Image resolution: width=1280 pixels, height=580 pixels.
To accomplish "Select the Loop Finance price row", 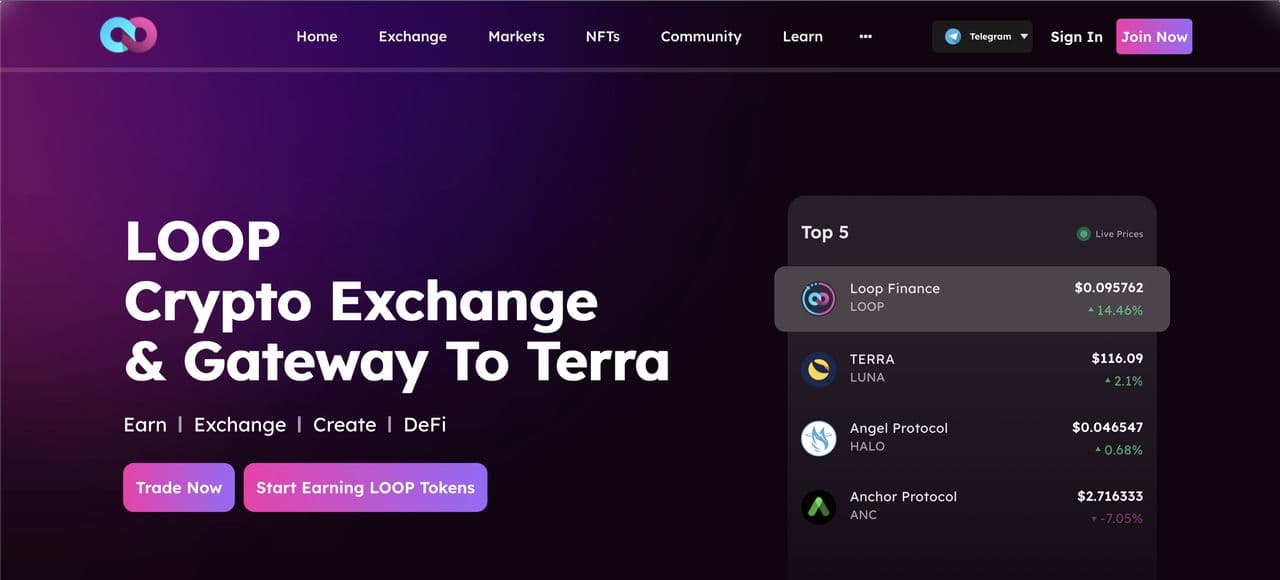I will [x=972, y=298].
